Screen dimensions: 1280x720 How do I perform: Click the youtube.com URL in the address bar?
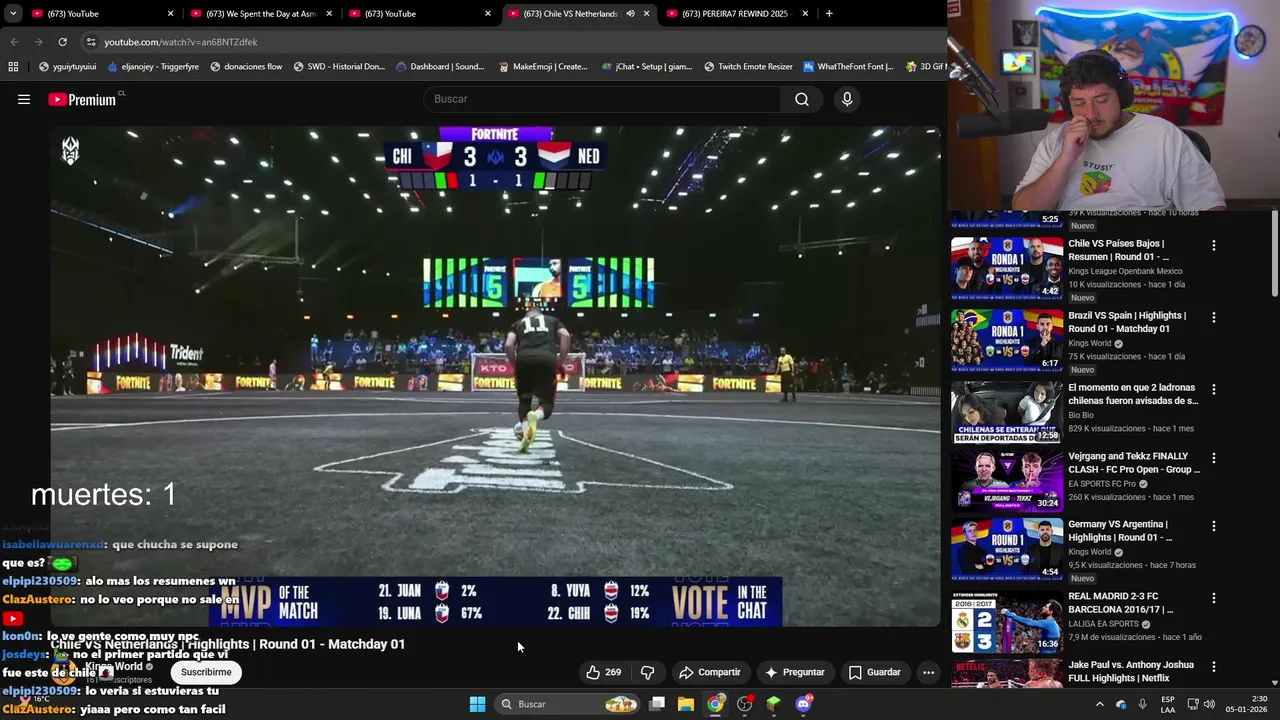(181, 42)
